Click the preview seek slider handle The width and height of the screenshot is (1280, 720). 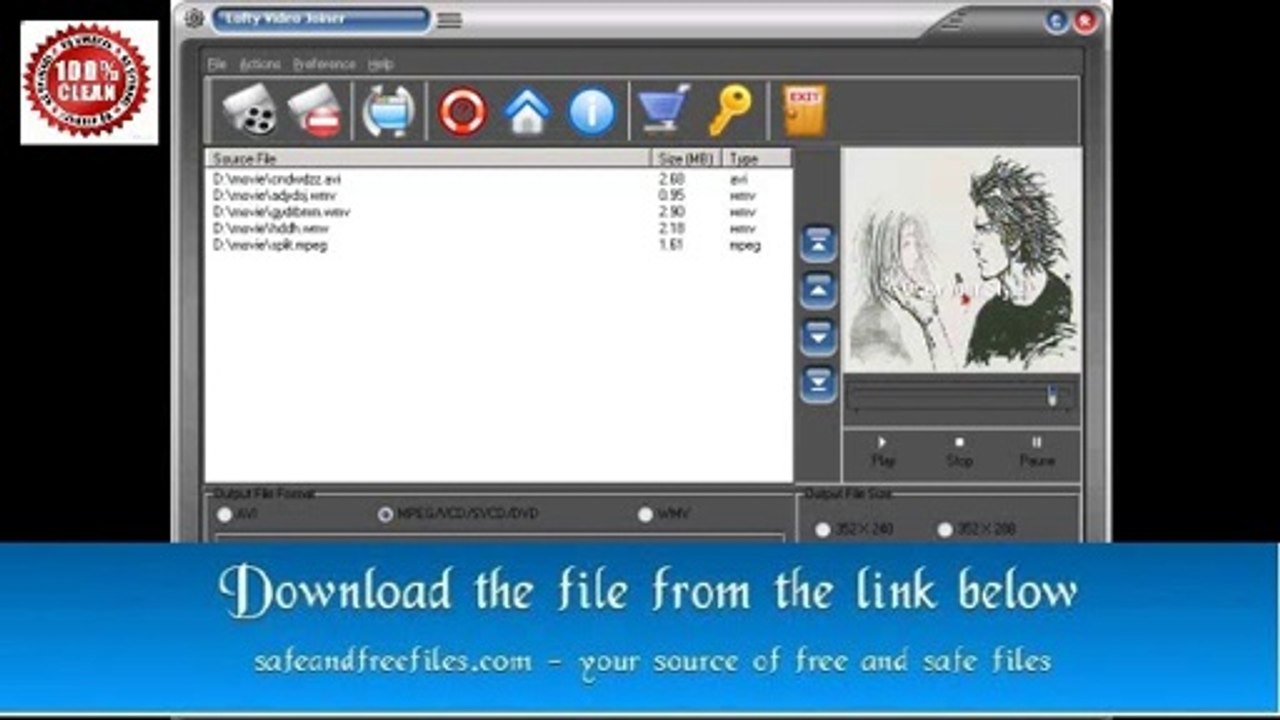point(1053,396)
